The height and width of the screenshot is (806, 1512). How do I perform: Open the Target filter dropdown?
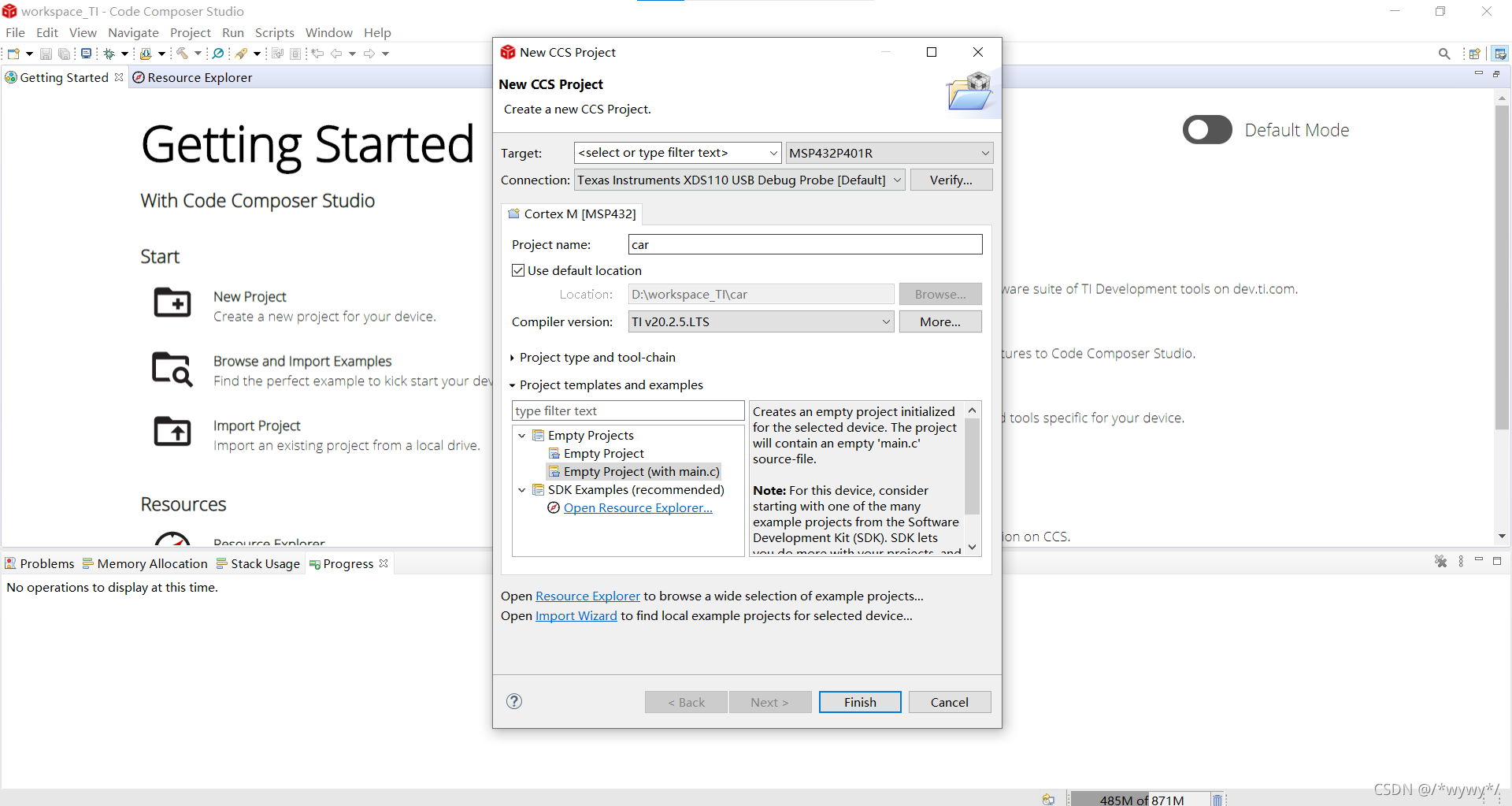coord(773,153)
